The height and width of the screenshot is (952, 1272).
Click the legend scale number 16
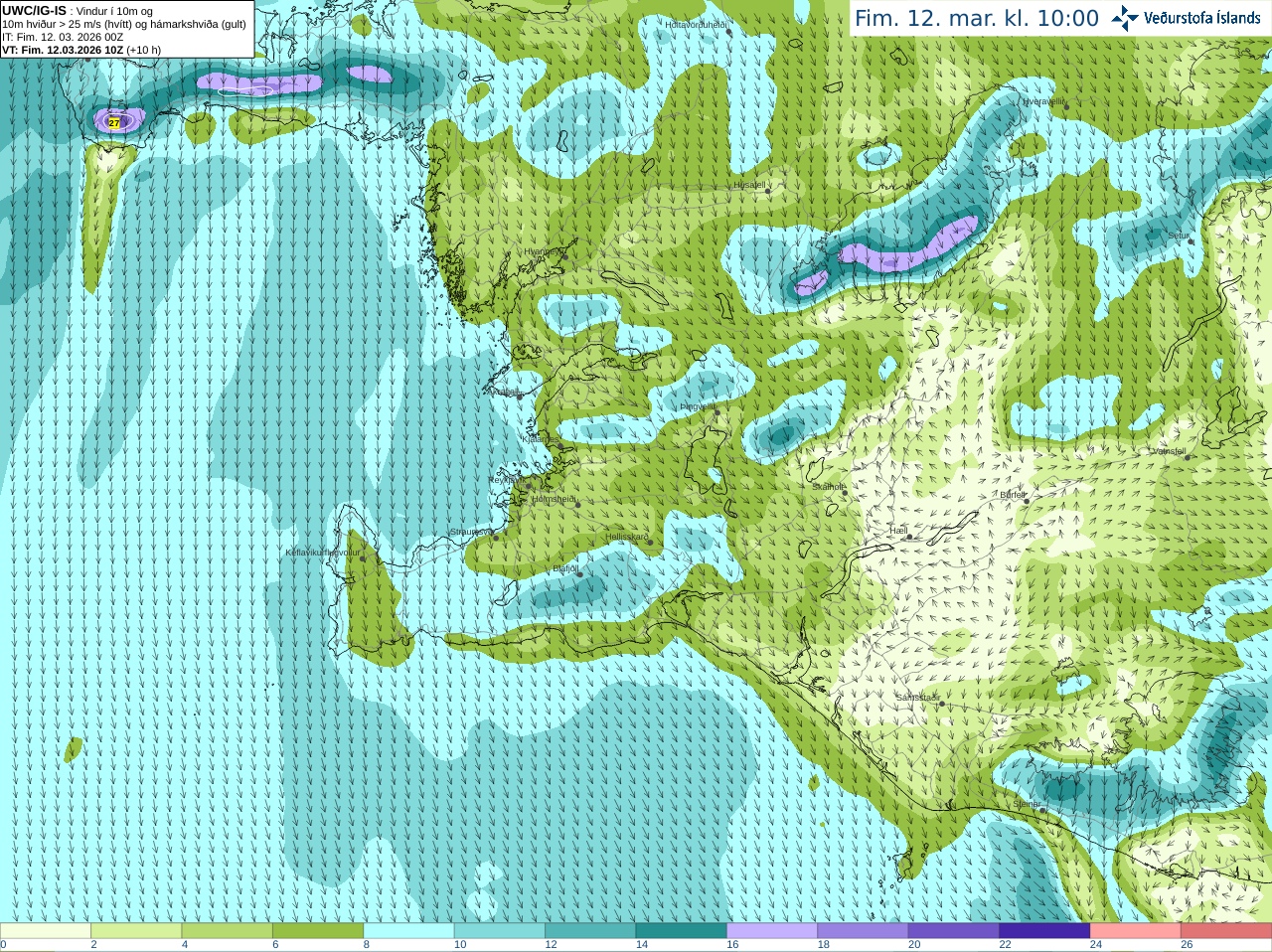coord(732,945)
